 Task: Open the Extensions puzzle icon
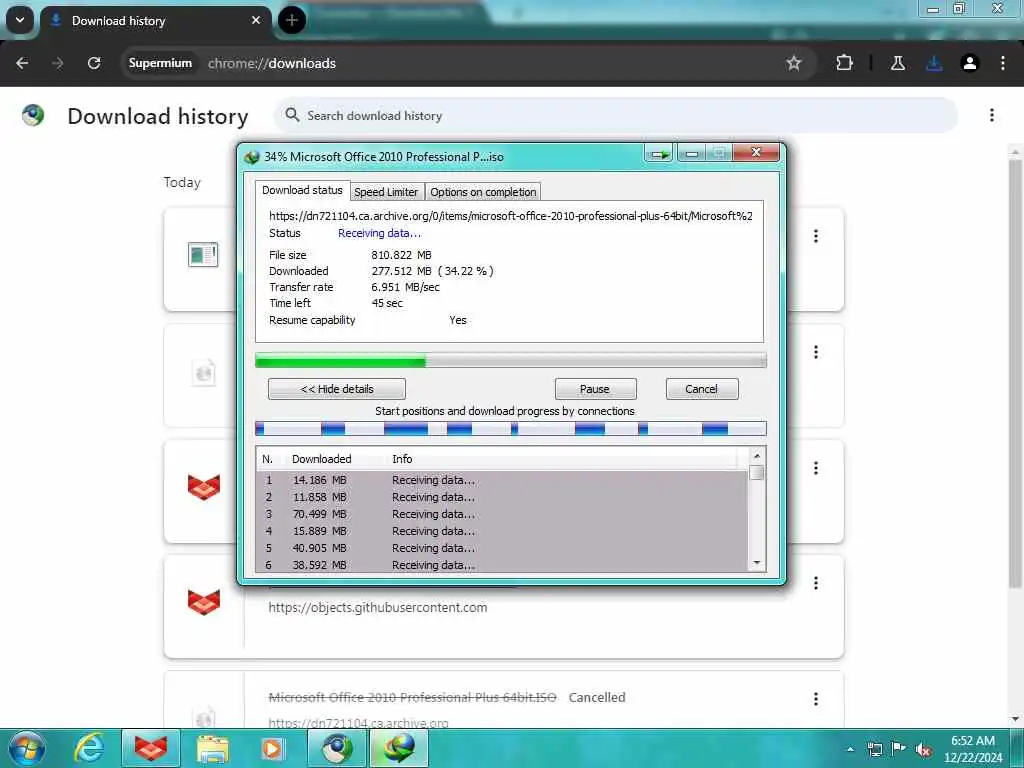point(844,63)
